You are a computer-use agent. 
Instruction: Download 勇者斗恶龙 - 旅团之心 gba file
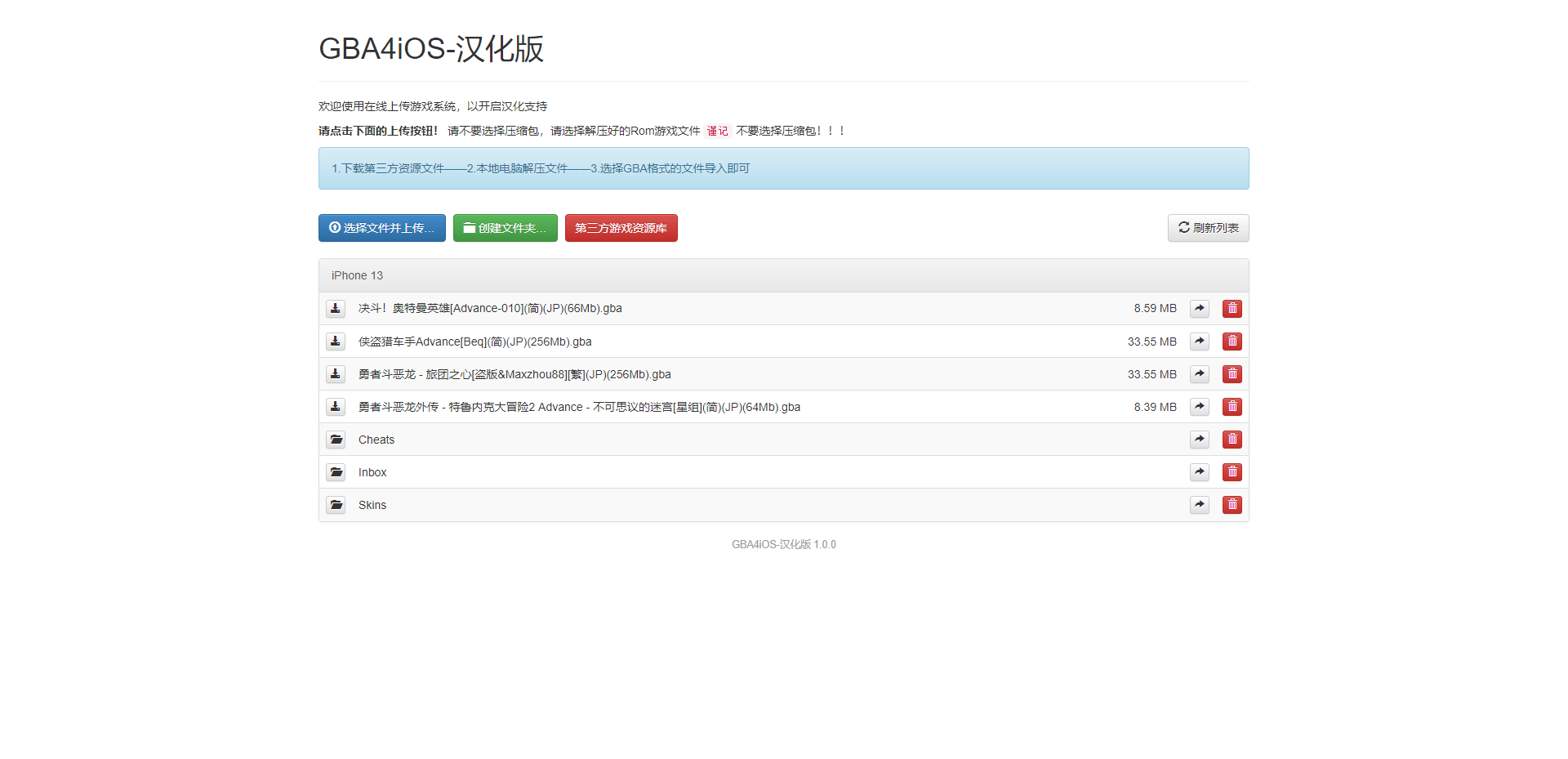(336, 373)
